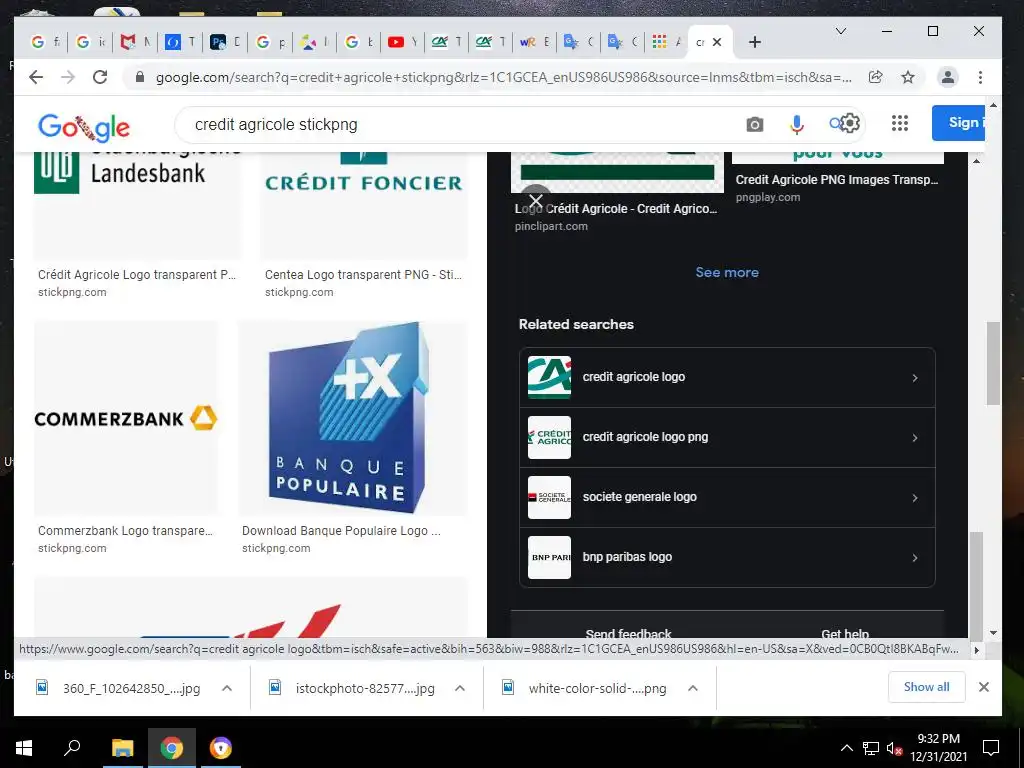Viewport: 1024px width, 768px height.
Task: Click the clock showing 9:32 PM
Action: 938,739
